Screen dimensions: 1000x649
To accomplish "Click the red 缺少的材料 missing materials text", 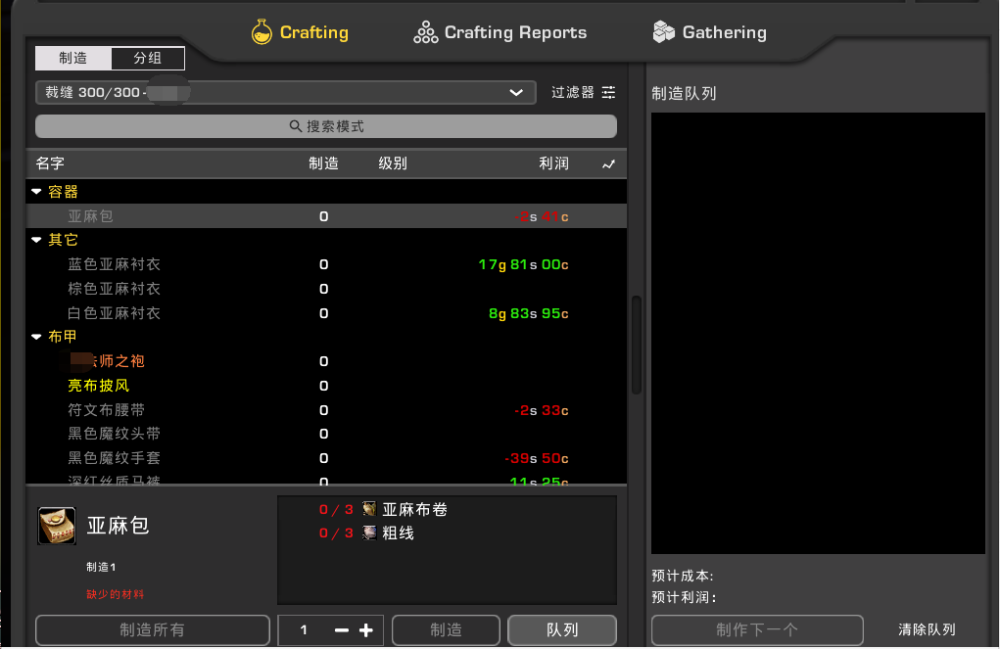I will [x=115, y=594].
